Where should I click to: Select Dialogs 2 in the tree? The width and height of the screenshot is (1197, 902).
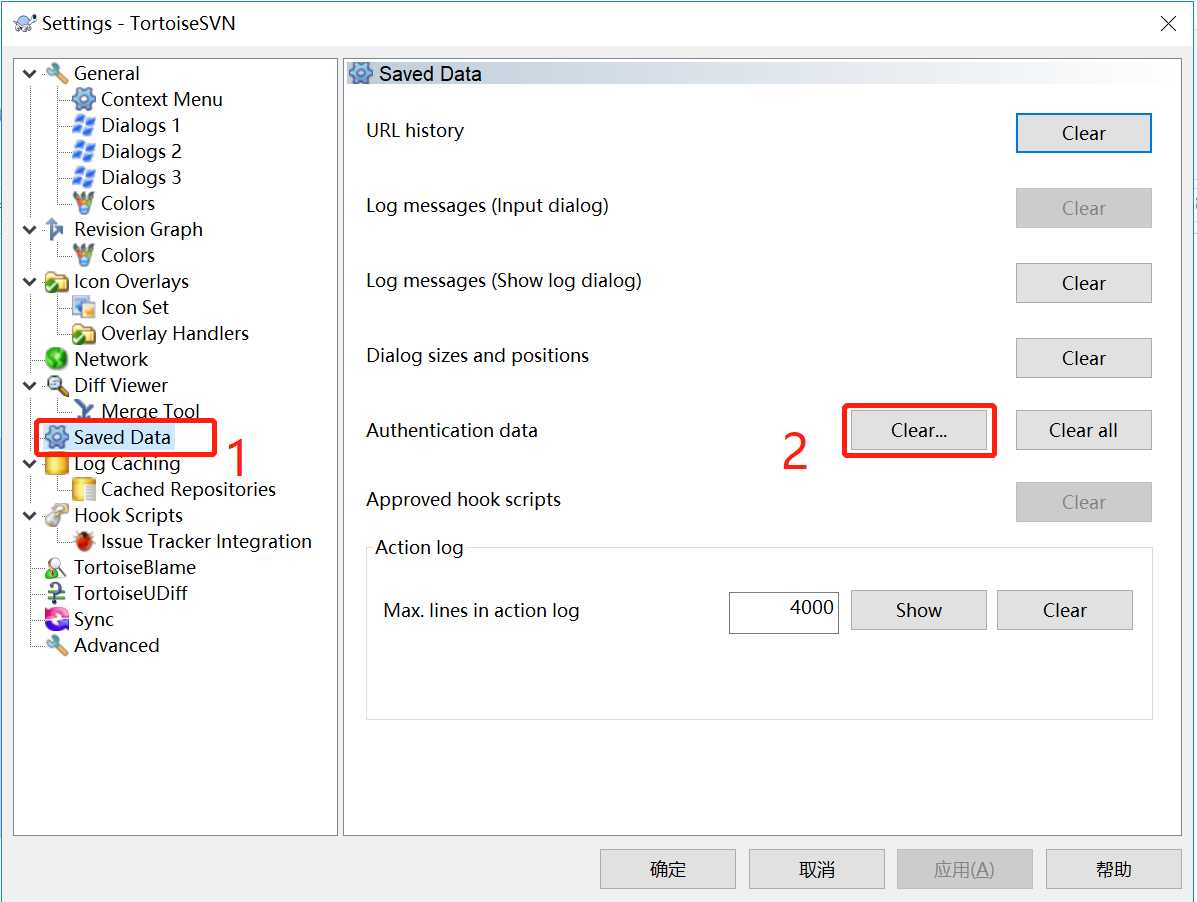141,151
